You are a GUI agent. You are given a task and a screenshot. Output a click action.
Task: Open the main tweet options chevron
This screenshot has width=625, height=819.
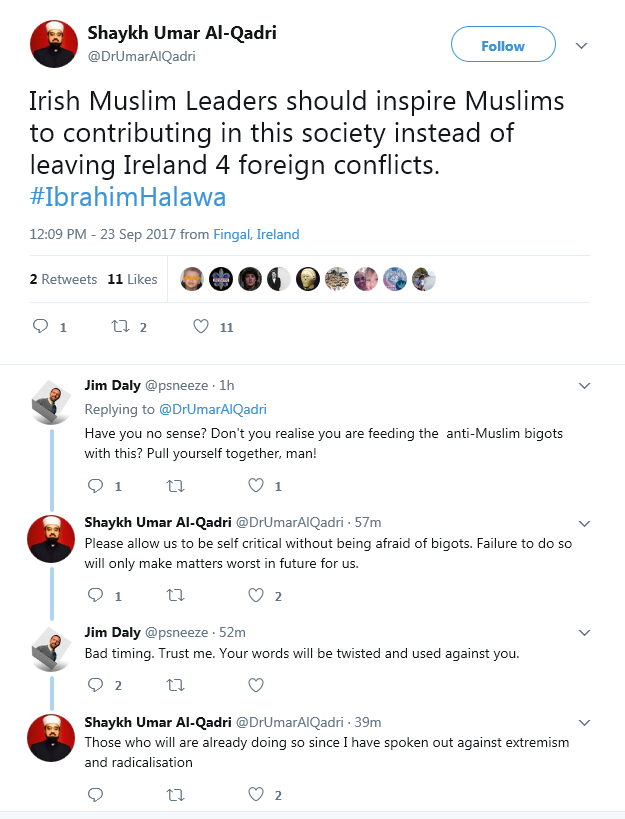(581, 46)
